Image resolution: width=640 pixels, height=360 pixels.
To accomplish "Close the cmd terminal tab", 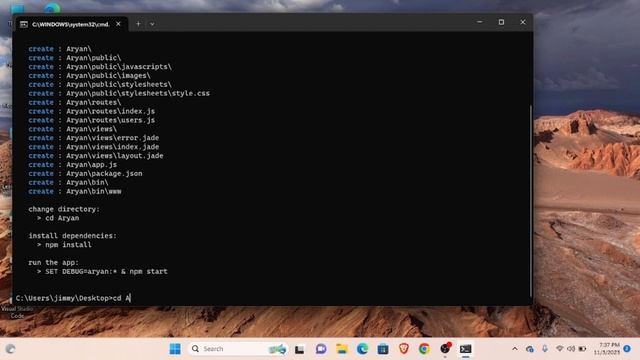I will click(118, 24).
